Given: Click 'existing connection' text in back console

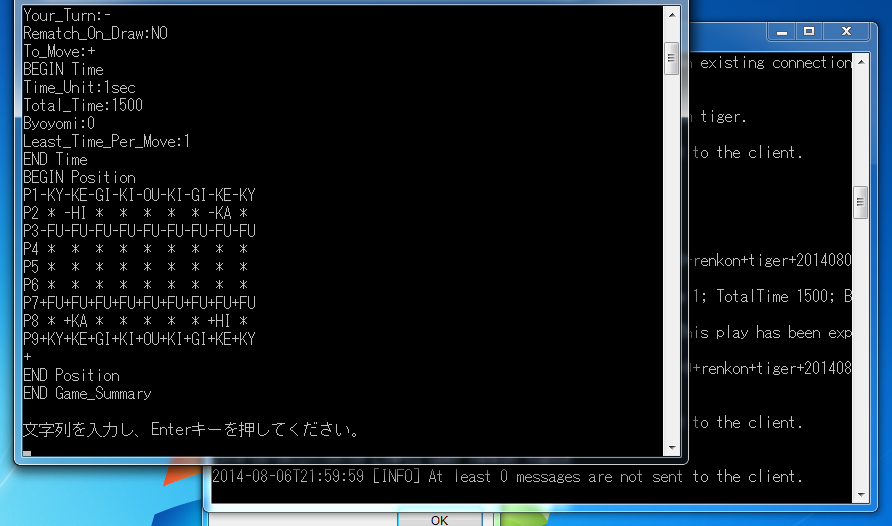Looking at the screenshot, I should coord(775,63).
